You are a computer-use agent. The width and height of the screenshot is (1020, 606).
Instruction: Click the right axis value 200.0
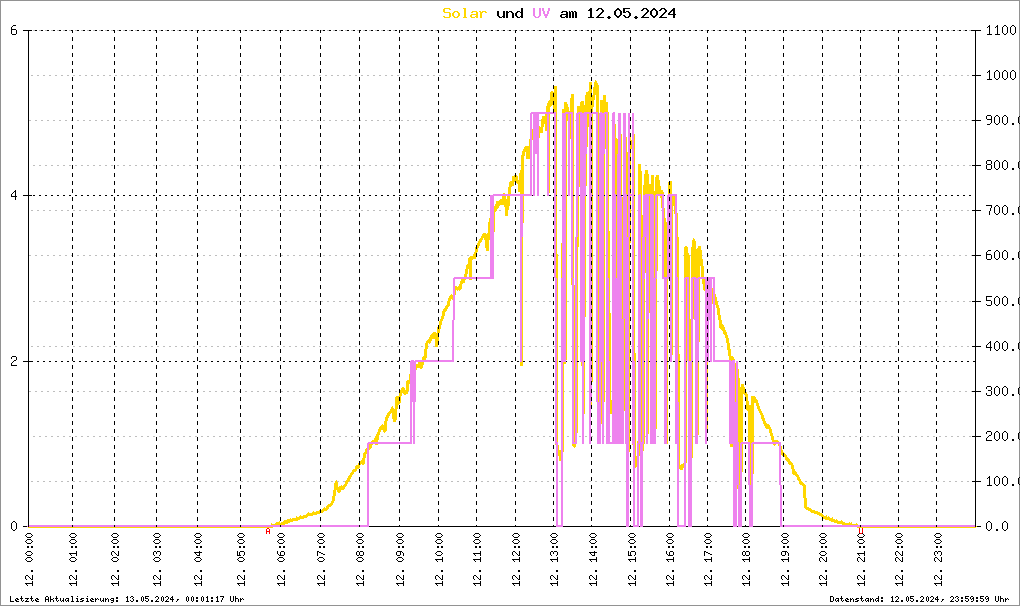(x=1000, y=436)
